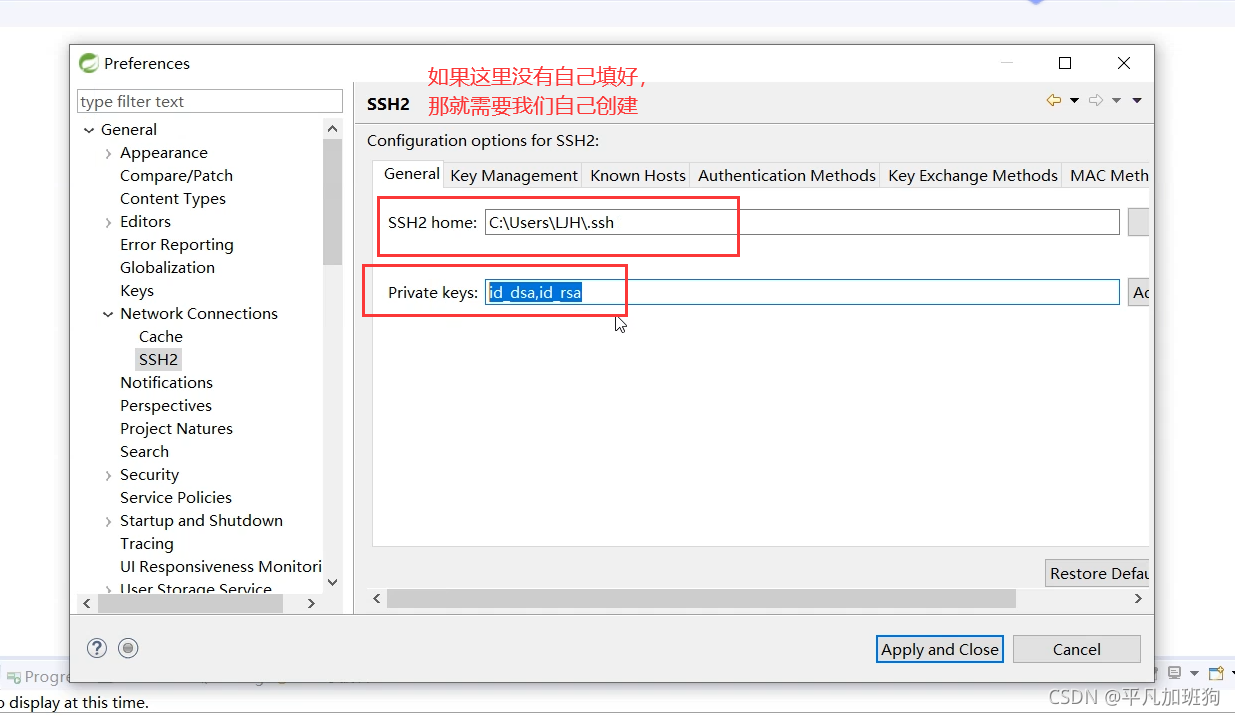Select Error Reporting preference page
1235x716 pixels.
click(177, 245)
